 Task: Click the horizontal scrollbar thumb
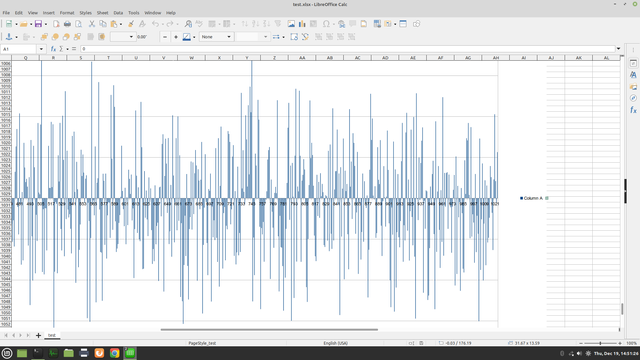tap(269, 329)
